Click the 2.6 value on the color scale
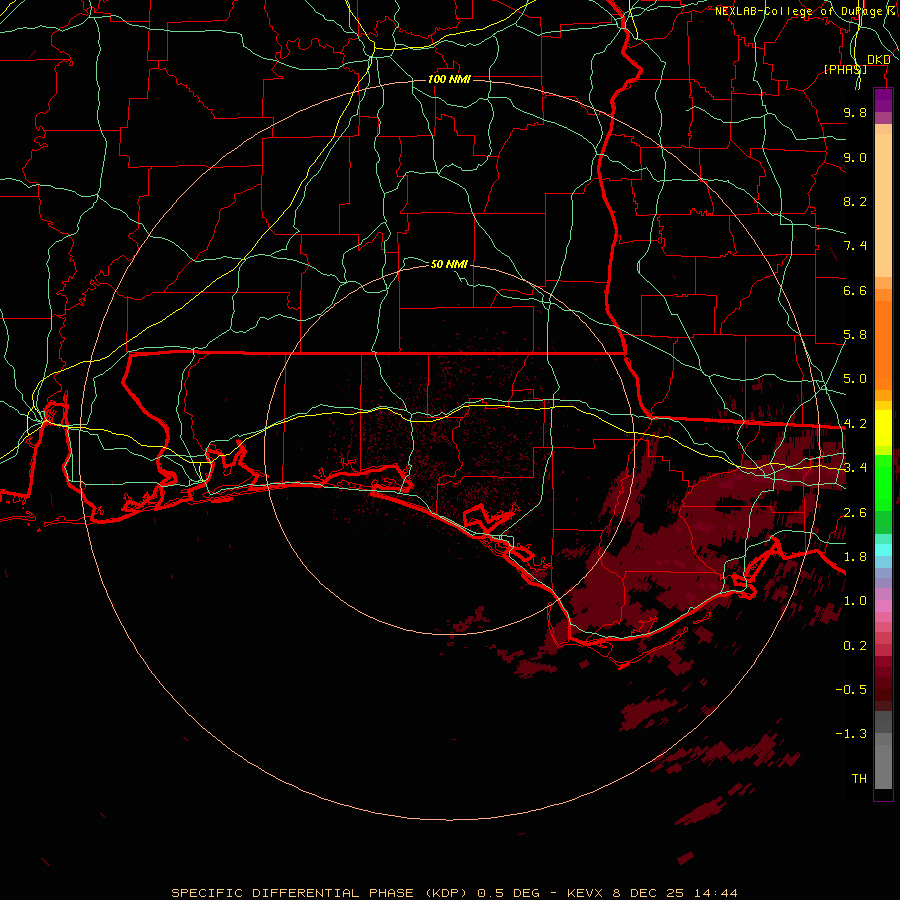The height and width of the screenshot is (900, 900). [x=855, y=513]
